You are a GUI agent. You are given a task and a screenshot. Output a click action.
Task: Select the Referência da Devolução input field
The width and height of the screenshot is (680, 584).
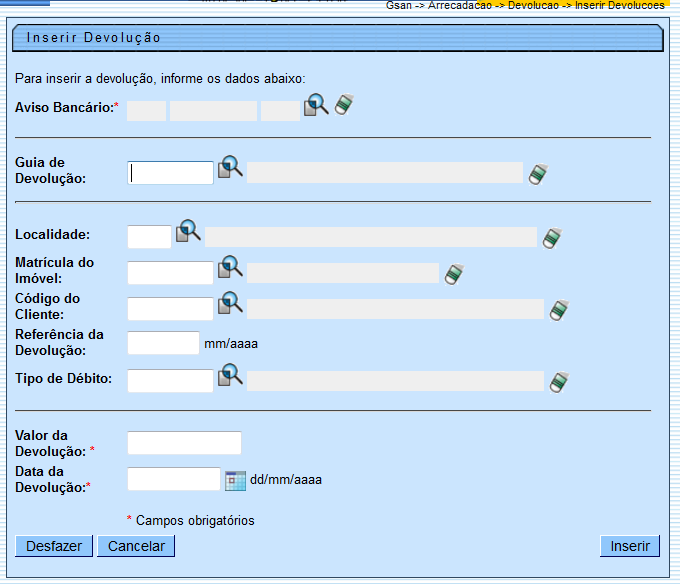pyautogui.click(x=164, y=343)
